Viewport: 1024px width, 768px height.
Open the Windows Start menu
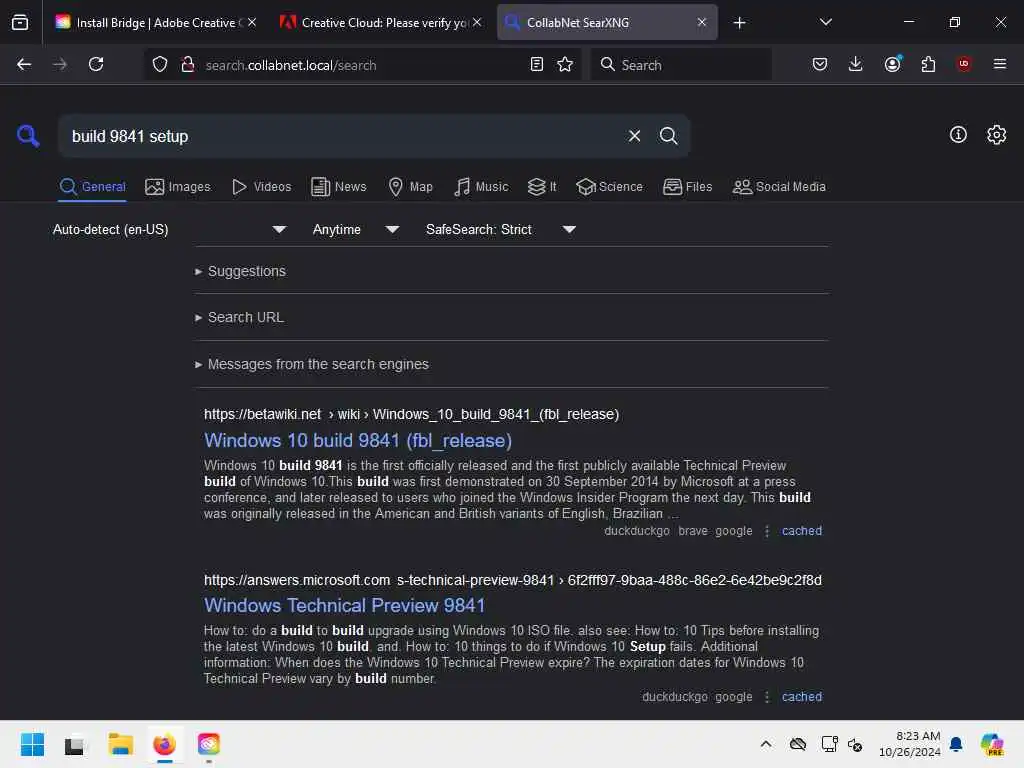point(32,744)
